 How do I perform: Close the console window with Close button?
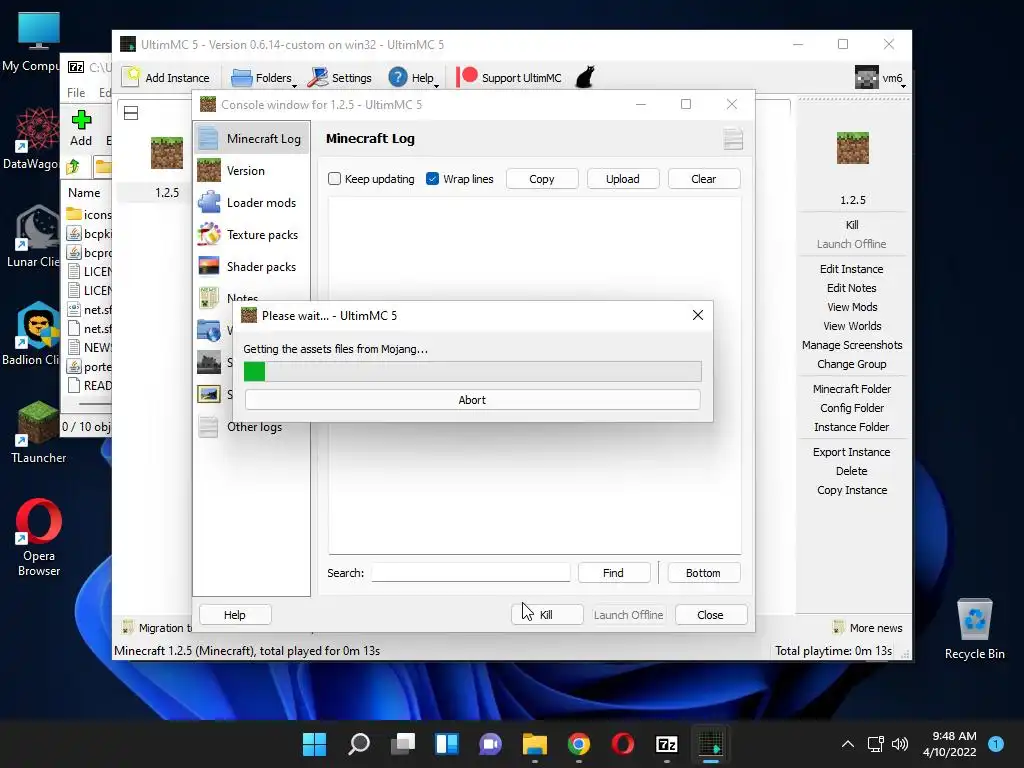(x=711, y=615)
